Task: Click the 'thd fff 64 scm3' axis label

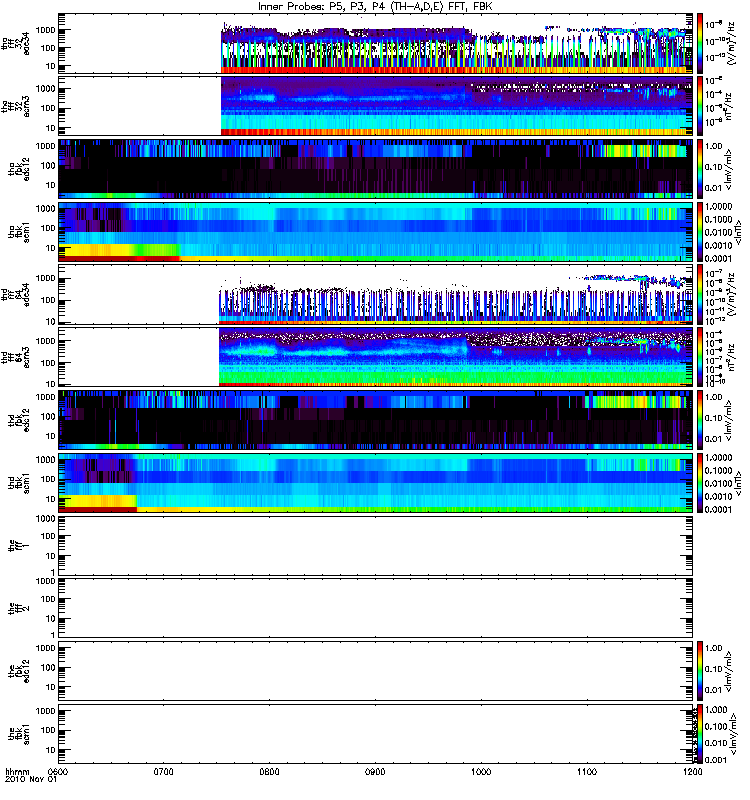Action: point(15,357)
